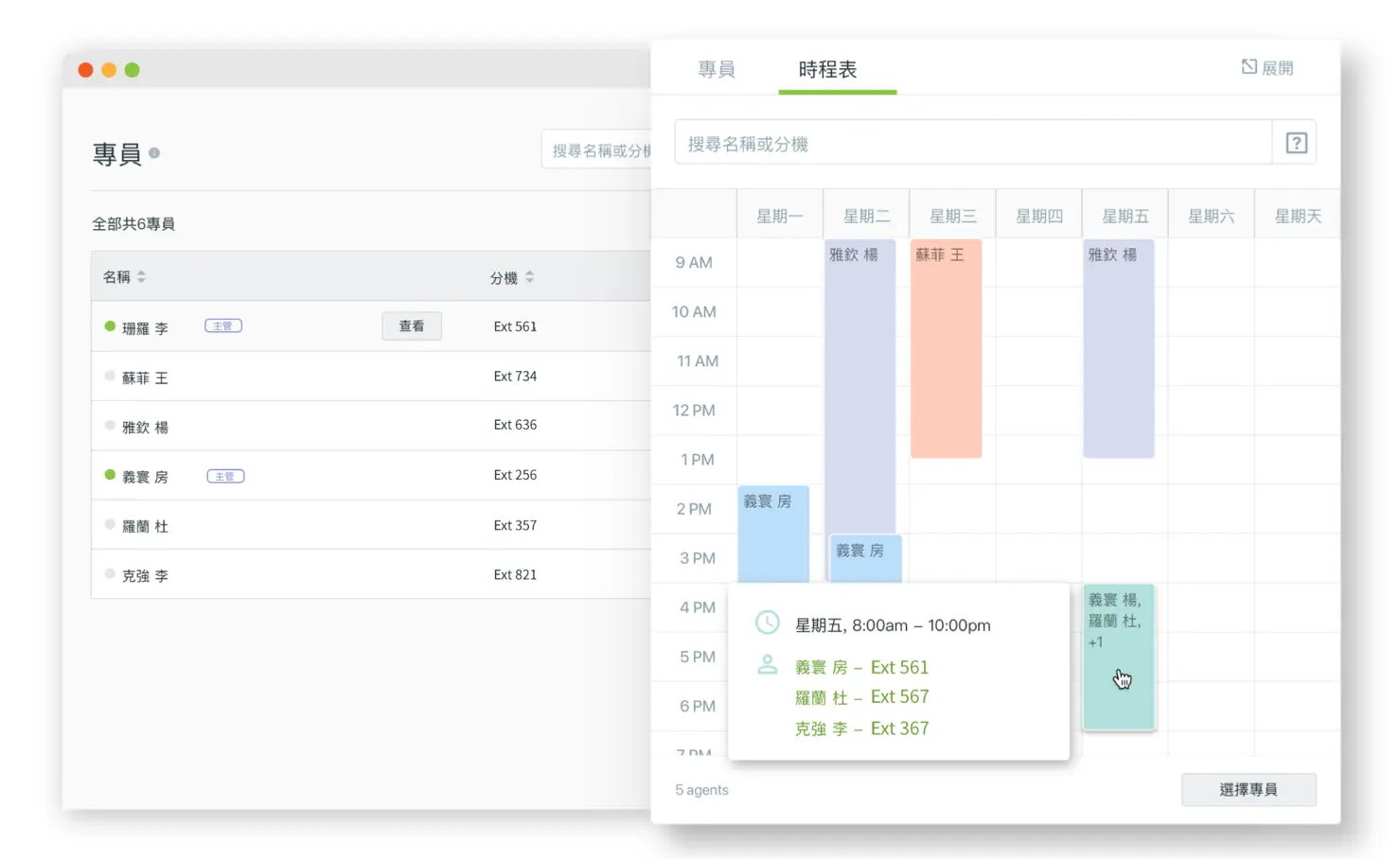
Task: Click the schedule search field 搜尋名稱或分機
Action: (x=973, y=144)
